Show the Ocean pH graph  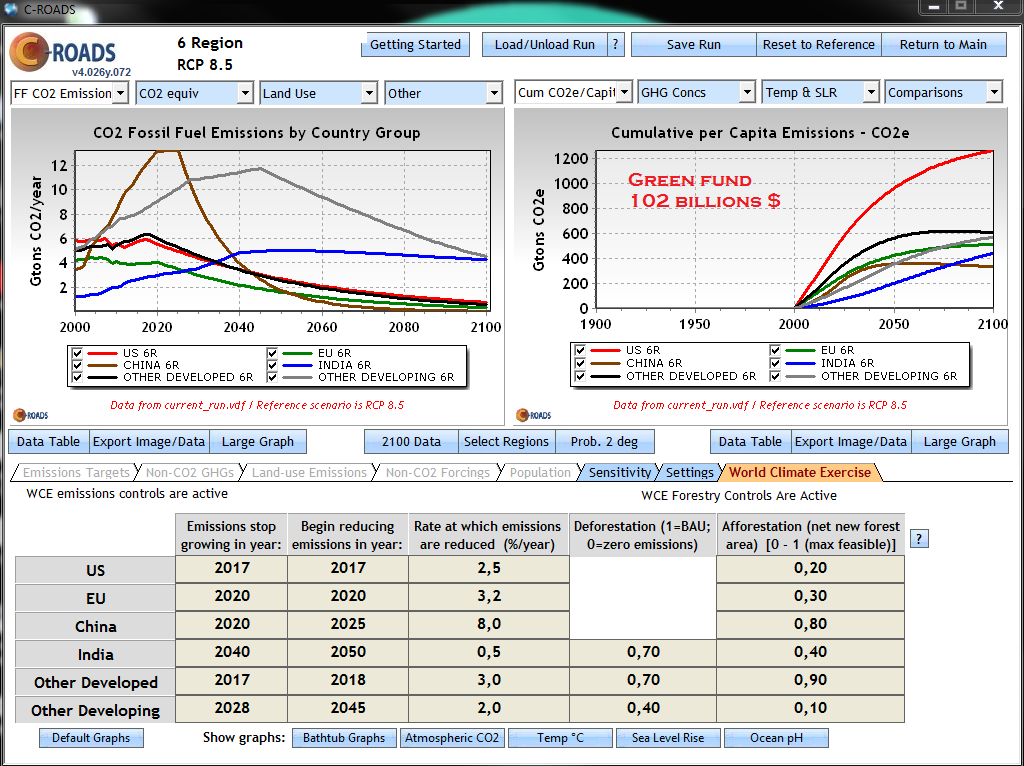point(776,738)
